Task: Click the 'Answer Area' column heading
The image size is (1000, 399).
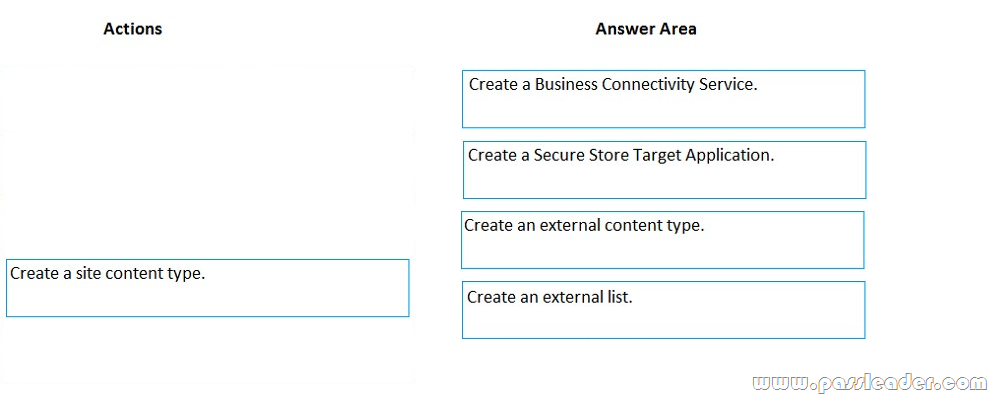Action: pos(645,29)
